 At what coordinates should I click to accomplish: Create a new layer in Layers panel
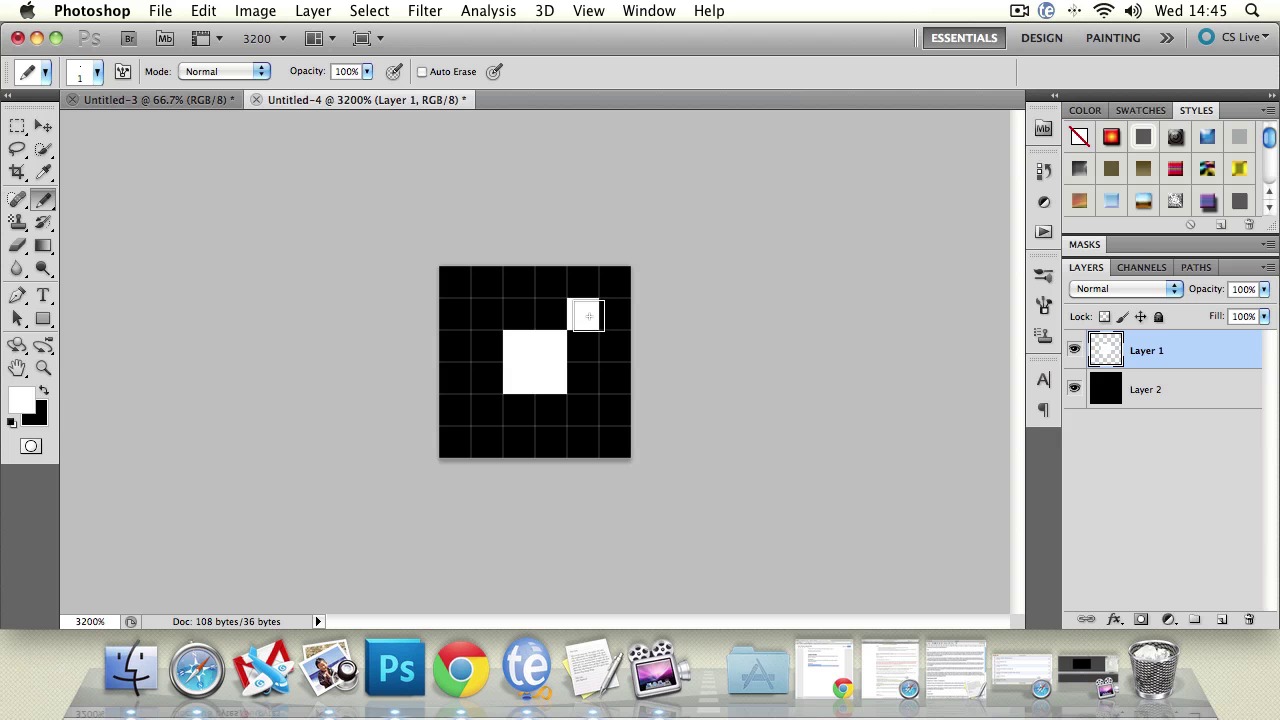[1221, 620]
